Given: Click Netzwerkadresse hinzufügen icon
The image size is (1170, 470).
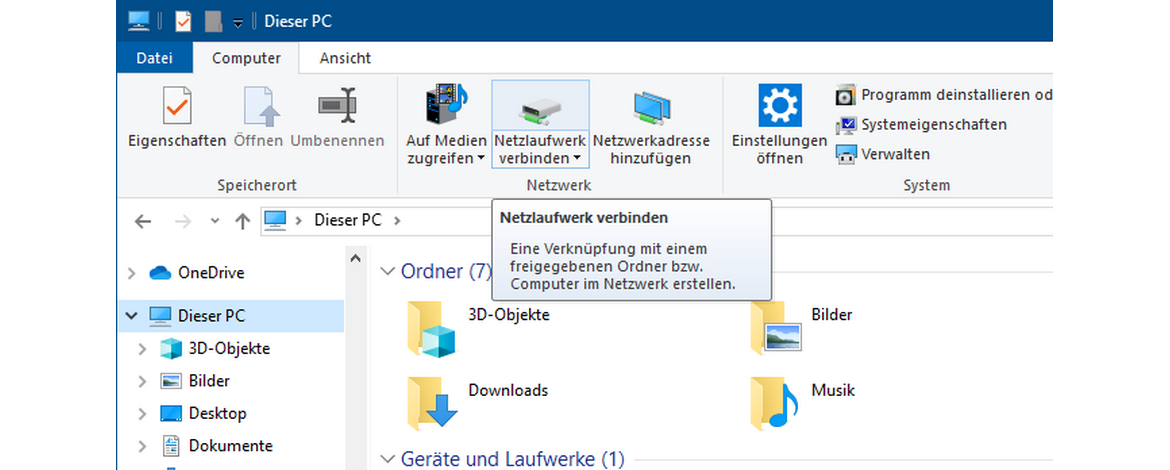Looking at the screenshot, I should (651, 106).
